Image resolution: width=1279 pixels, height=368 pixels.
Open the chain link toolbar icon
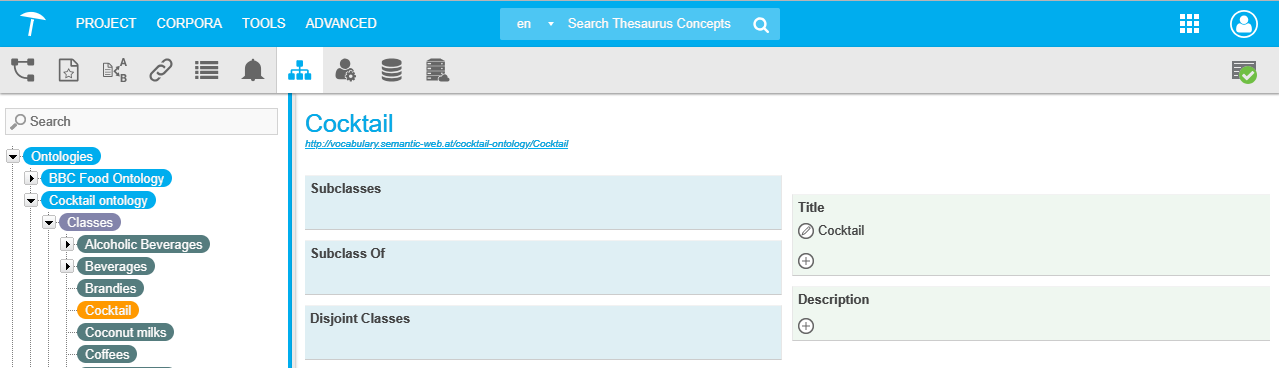(161, 70)
